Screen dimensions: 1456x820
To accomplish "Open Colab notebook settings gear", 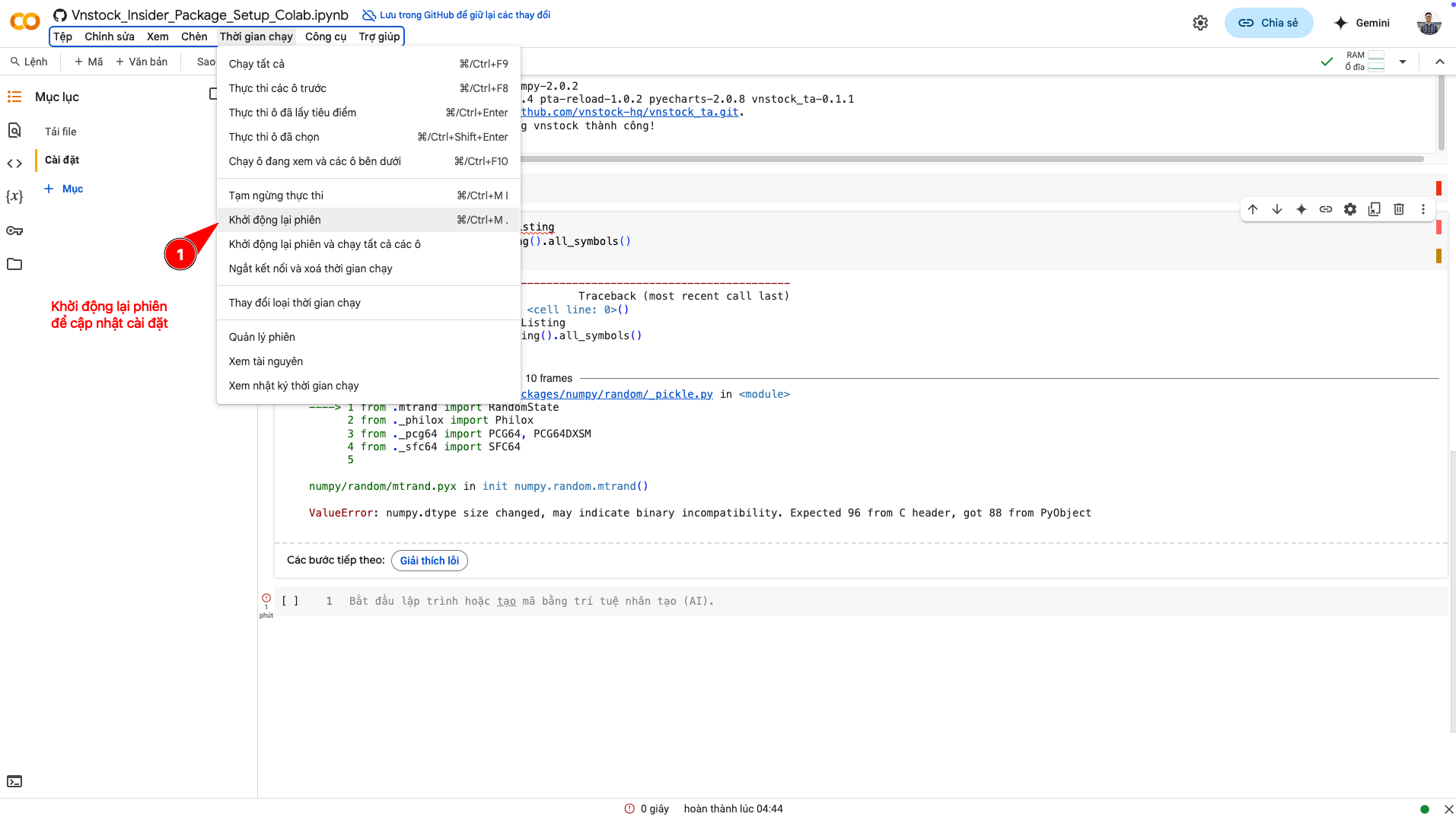I will coord(1200,23).
